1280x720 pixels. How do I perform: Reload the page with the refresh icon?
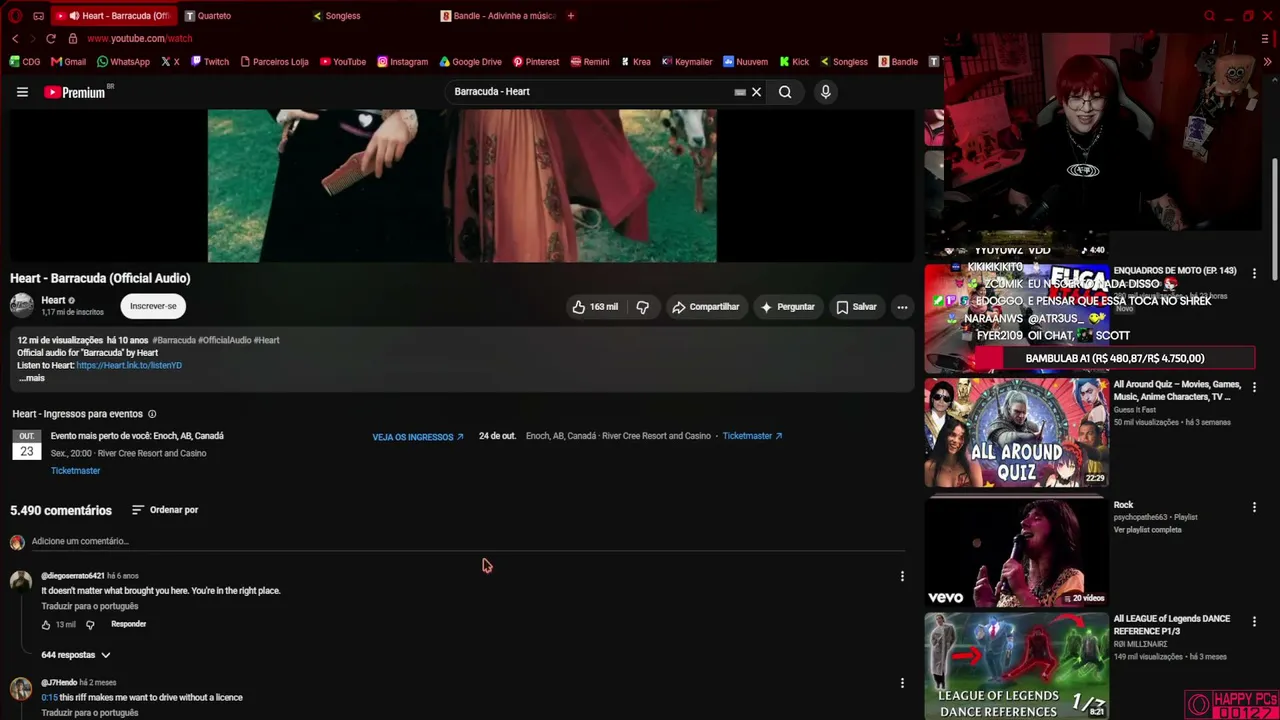tap(51, 38)
